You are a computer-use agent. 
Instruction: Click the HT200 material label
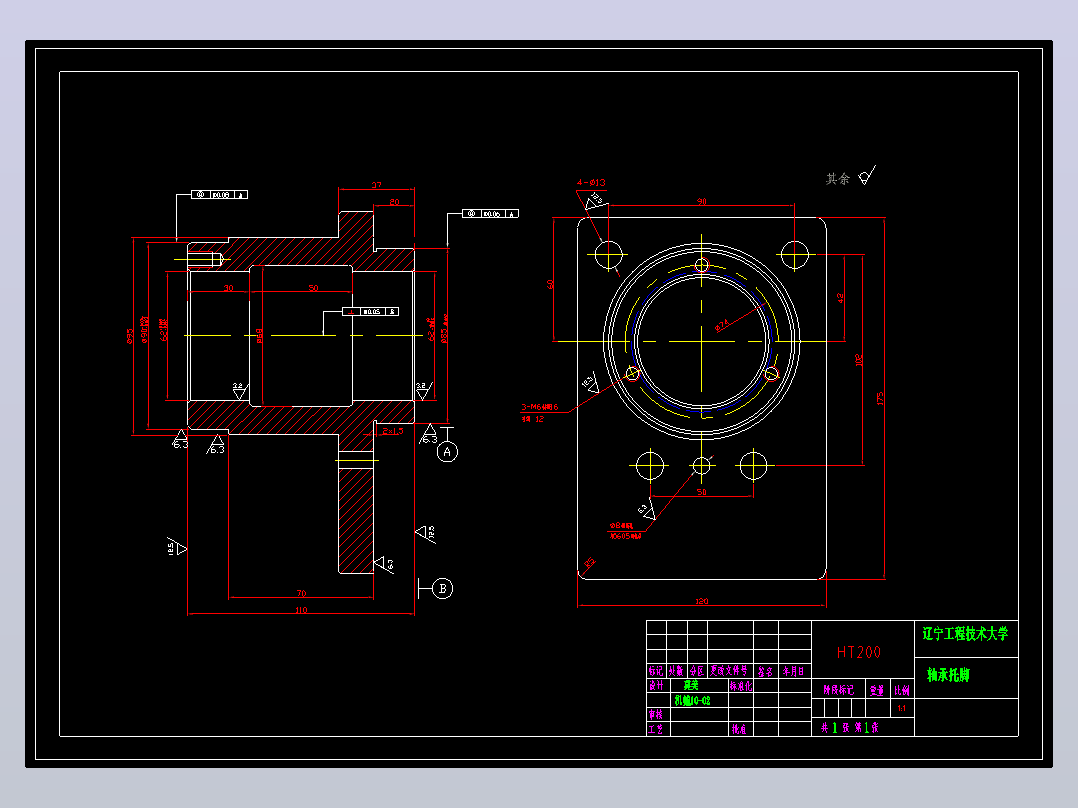pyautogui.click(x=858, y=652)
